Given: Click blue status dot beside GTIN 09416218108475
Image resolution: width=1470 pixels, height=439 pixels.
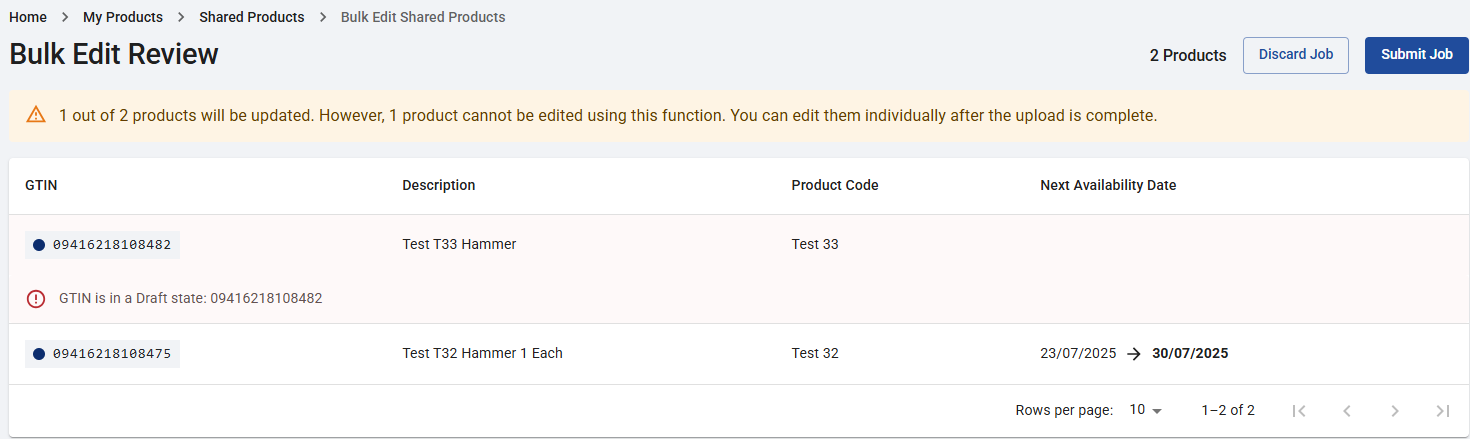Looking at the screenshot, I should [39, 354].
